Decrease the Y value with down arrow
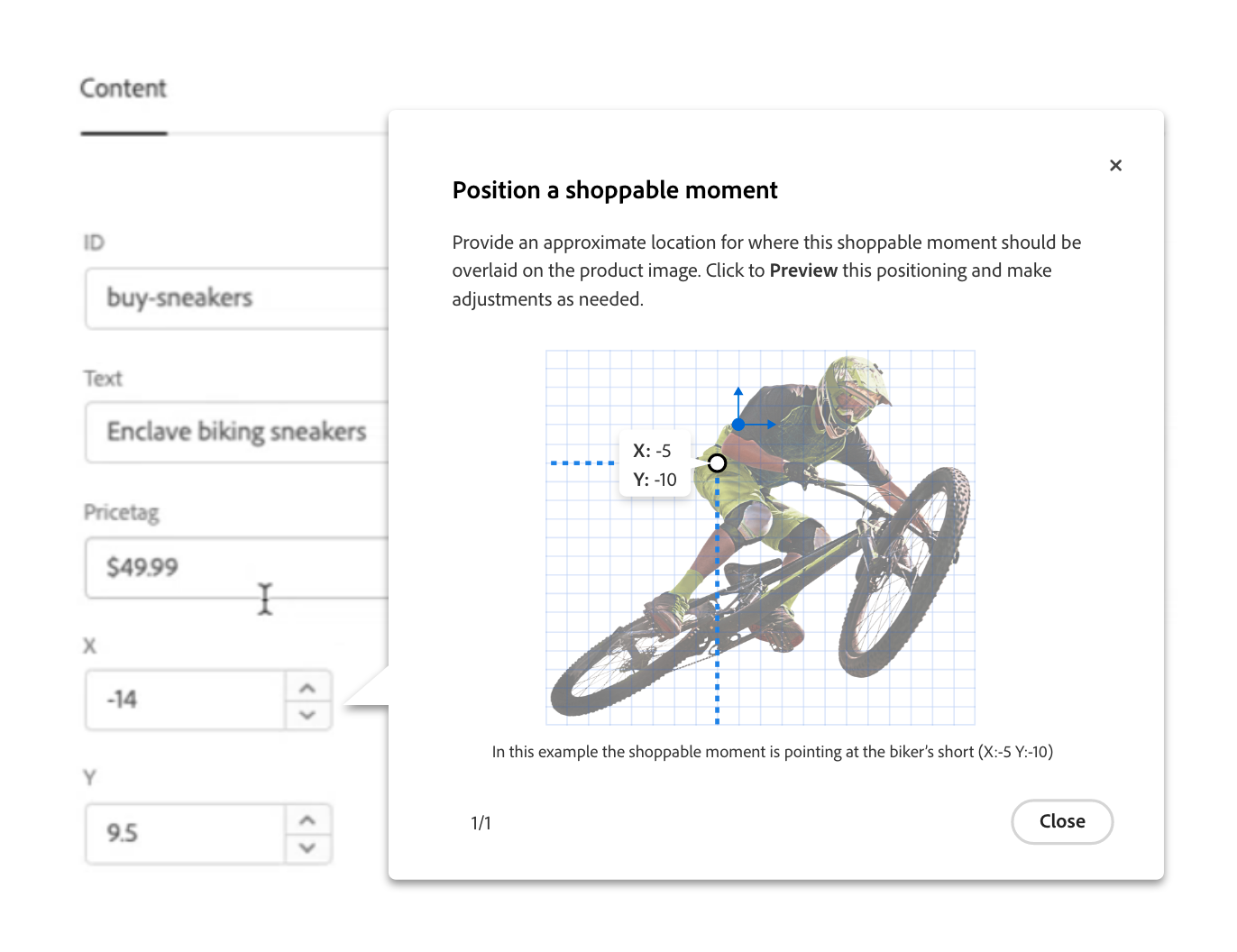1237x952 pixels. click(307, 848)
